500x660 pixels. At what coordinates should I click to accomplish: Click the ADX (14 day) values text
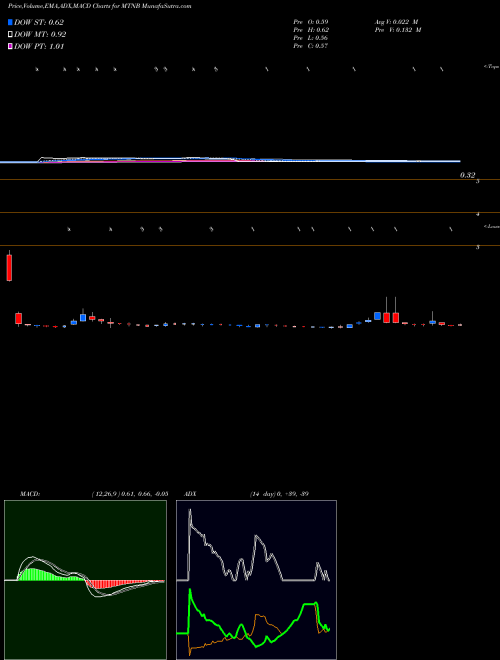279,494
